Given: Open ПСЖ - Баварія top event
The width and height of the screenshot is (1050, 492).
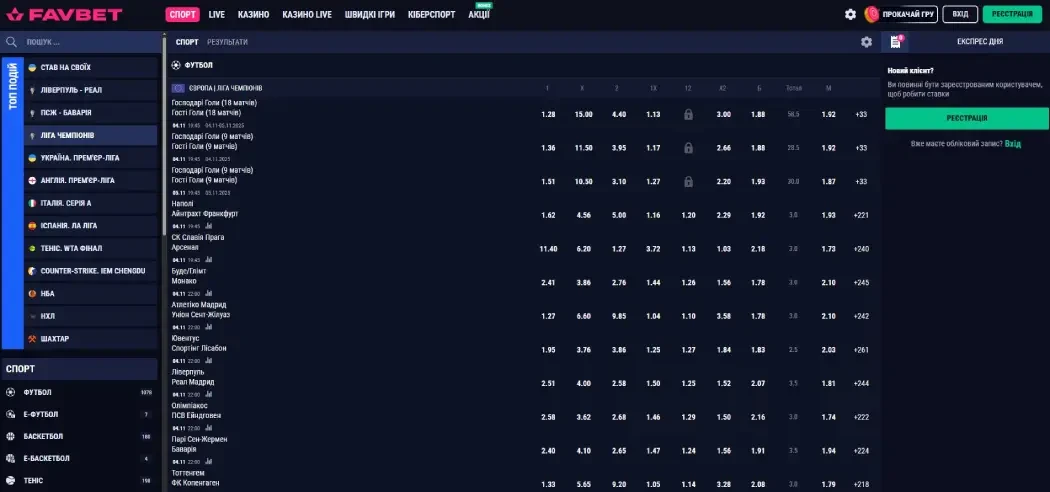Looking at the screenshot, I should [x=90, y=112].
